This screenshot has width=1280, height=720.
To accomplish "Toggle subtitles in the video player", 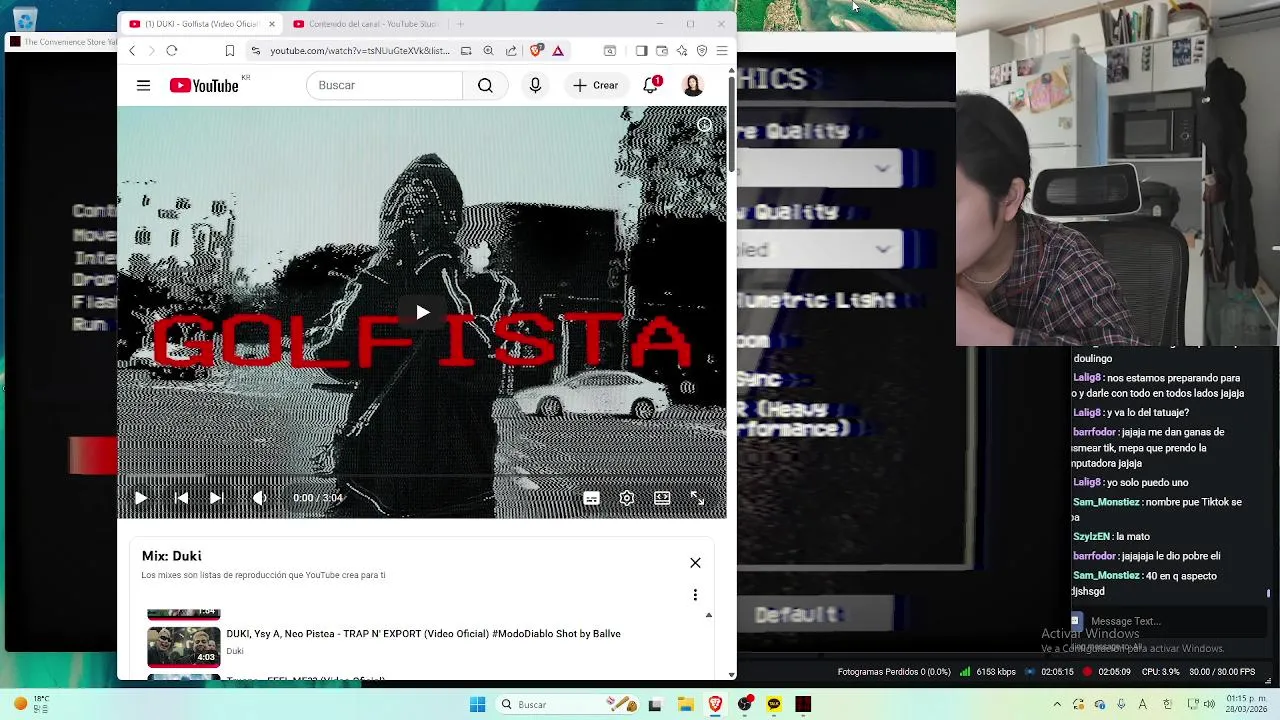I will (x=591, y=498).
